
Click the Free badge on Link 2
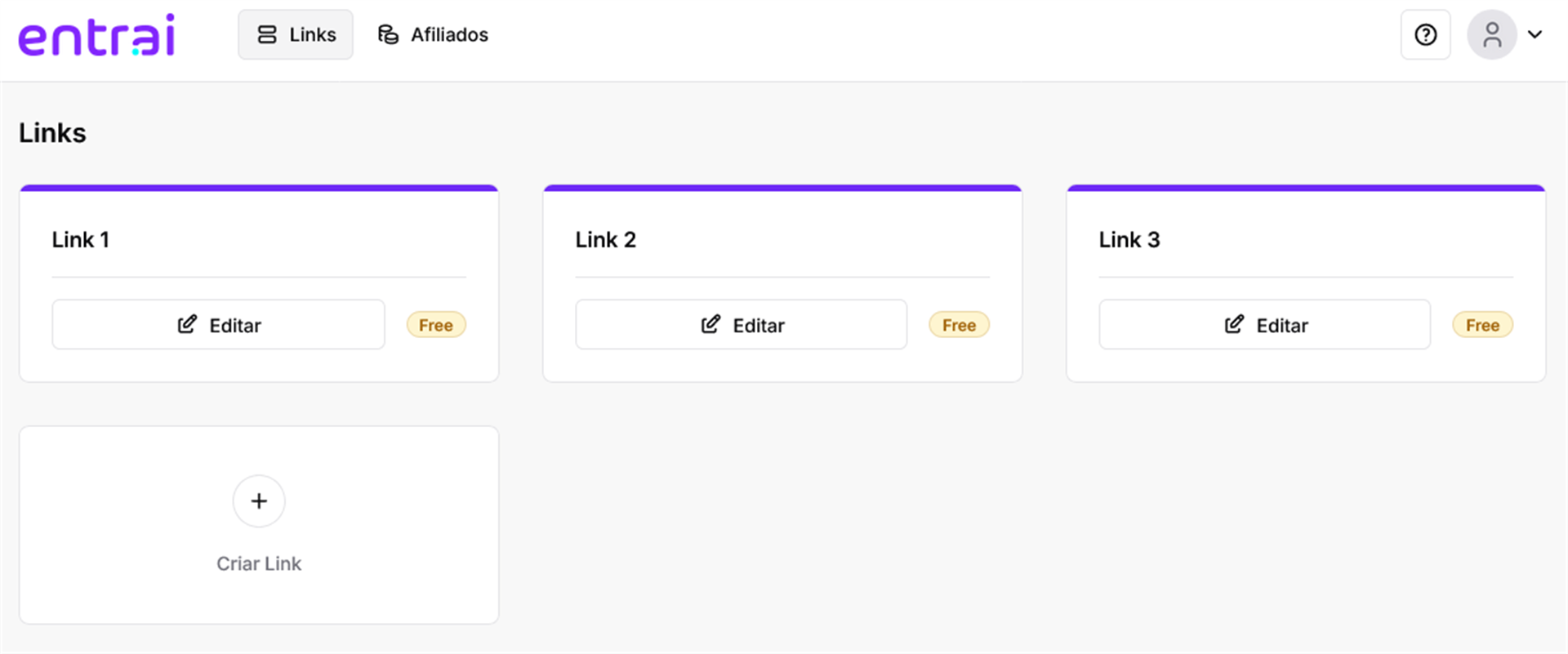(x=959, y=325)
